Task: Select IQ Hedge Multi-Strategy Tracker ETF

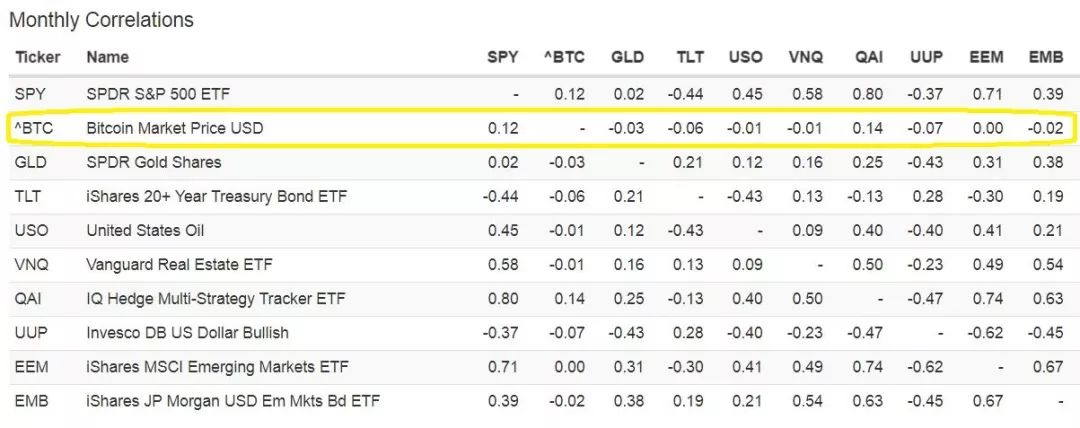Action: [215, 299]
